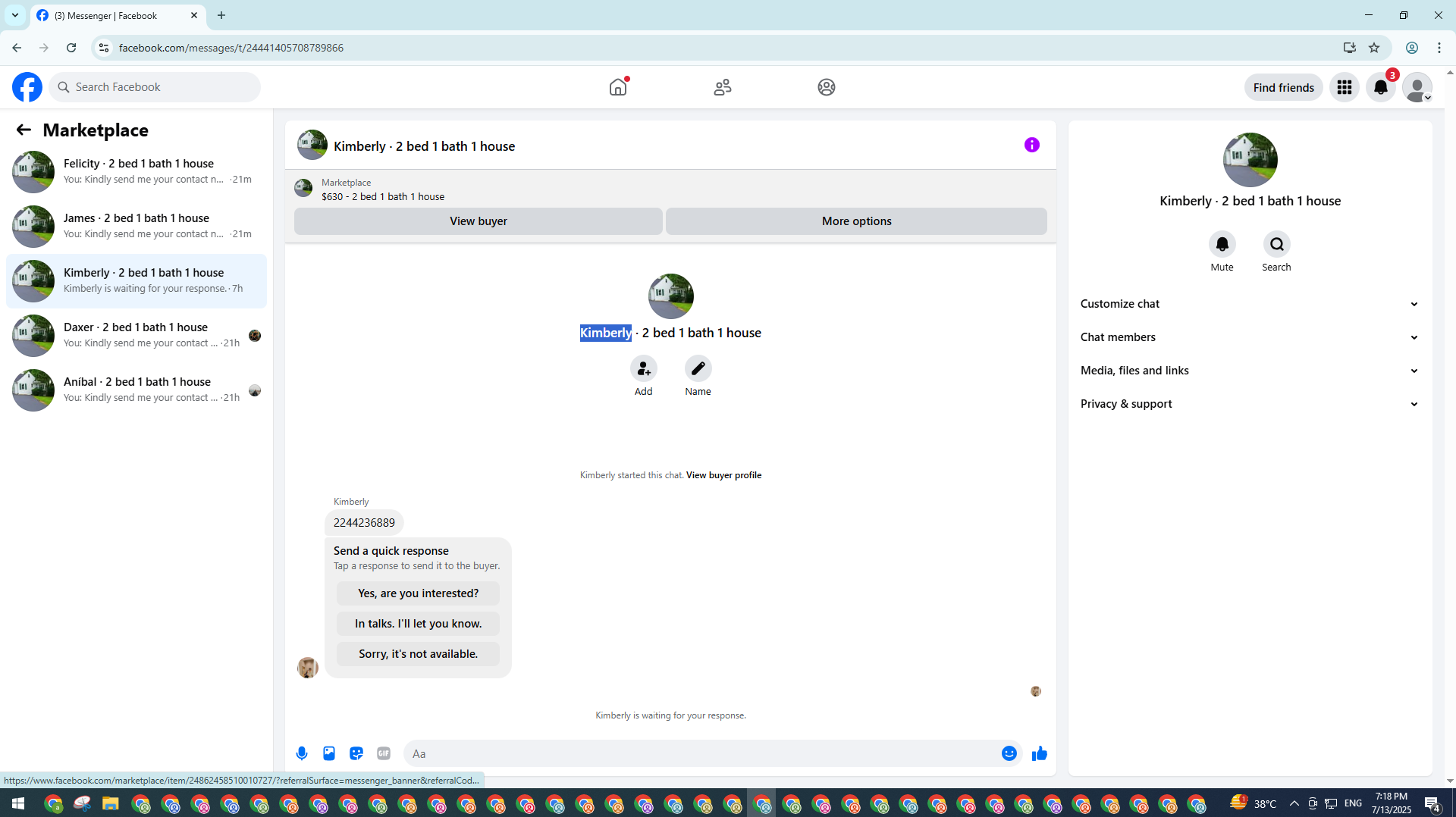This screenshot has width=1456, height=817.
Task: Open Daxer's 2 bed 1 bath conversation
Action: tap(136, 336)
